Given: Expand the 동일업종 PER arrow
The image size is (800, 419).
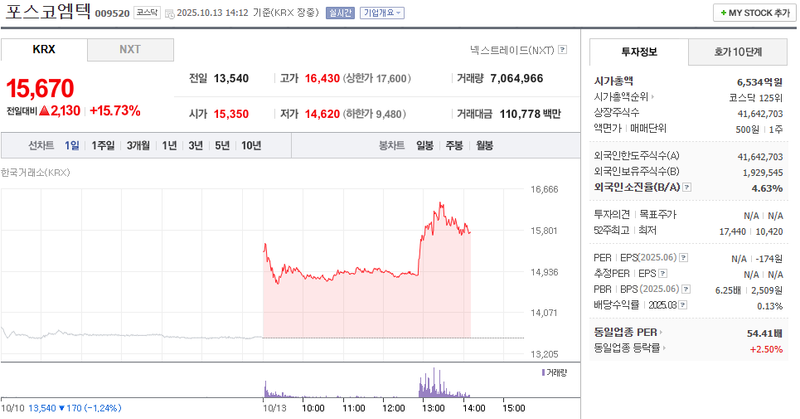Looking at the screenshot, I should tap(663, 331).
